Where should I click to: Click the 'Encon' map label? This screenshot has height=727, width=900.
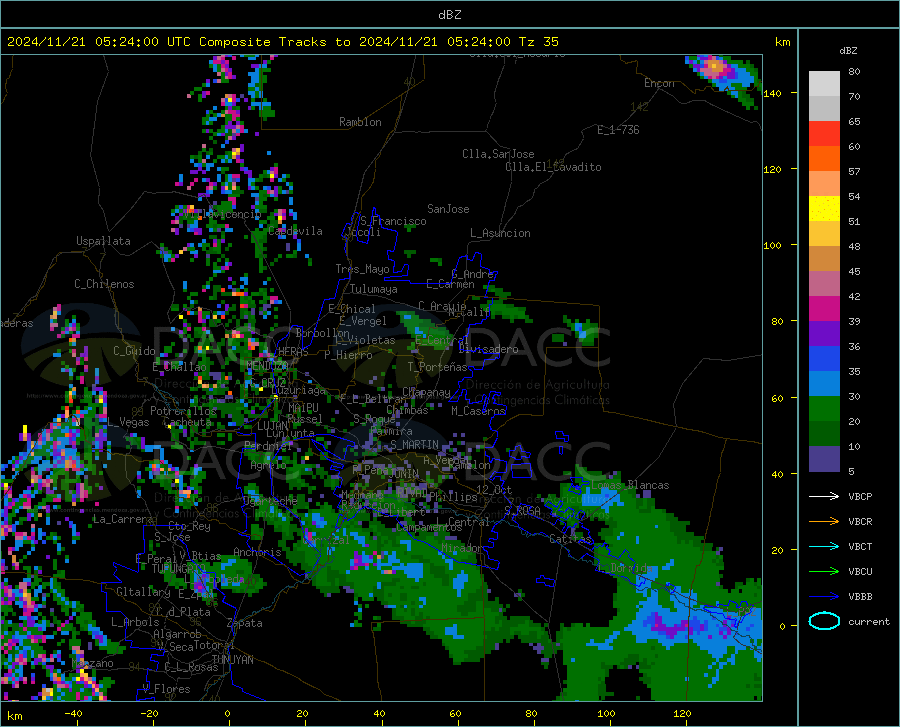(659, 83)
